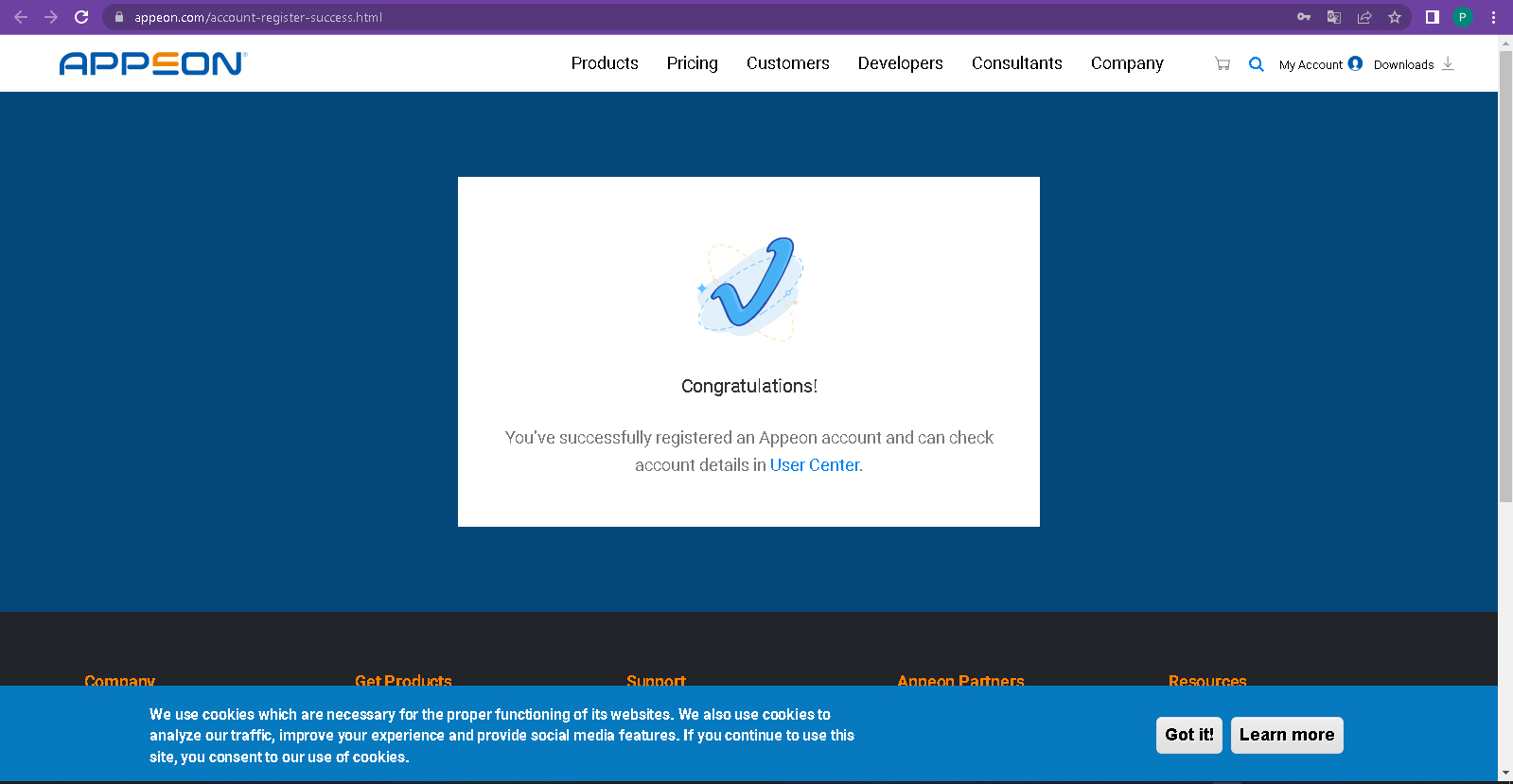Open saved passwords key icon
The image size is (1513, 784).
[x=1304, y=17]
